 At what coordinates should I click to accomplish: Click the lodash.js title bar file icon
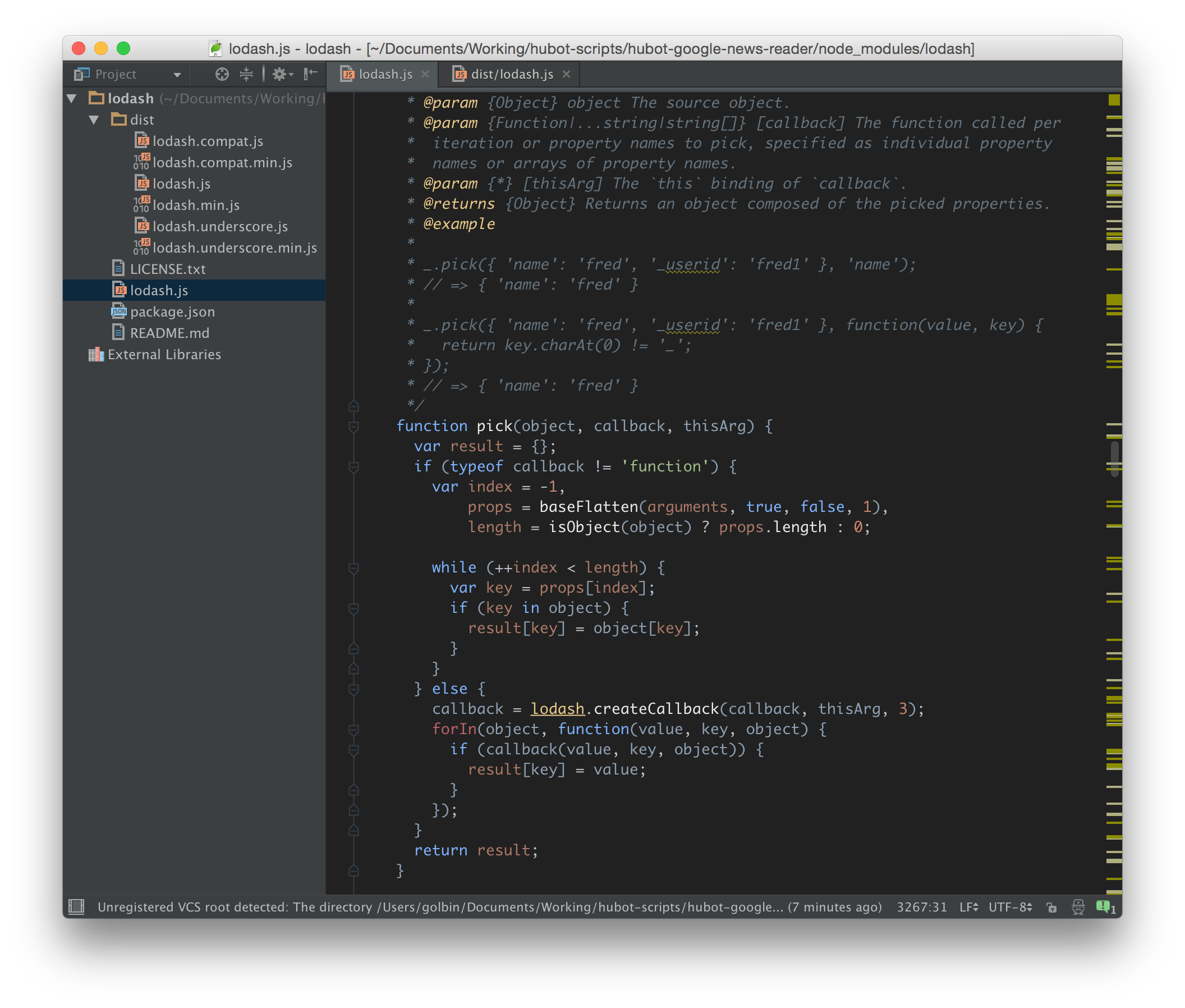215,49
